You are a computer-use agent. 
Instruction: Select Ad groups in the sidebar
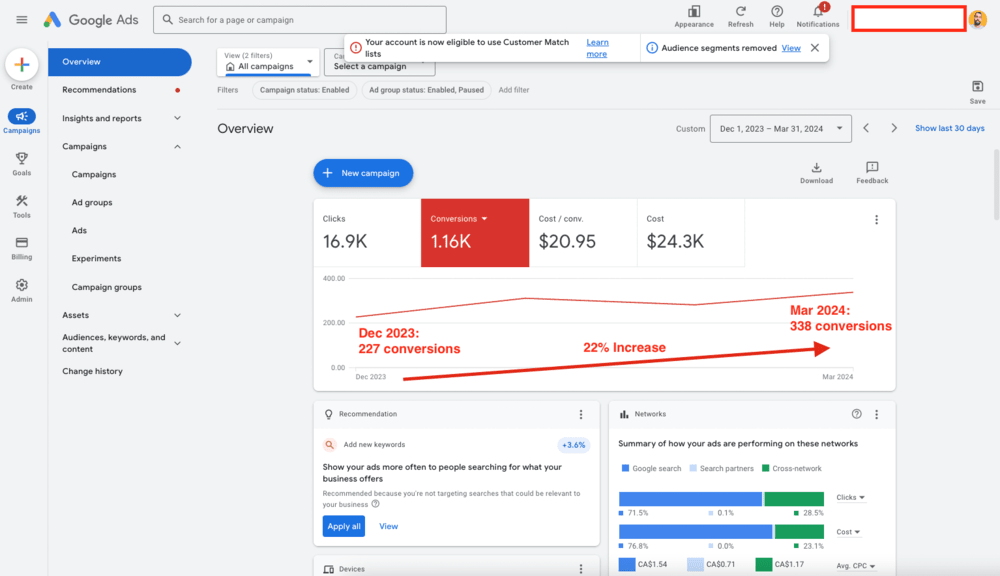(92, 202)
